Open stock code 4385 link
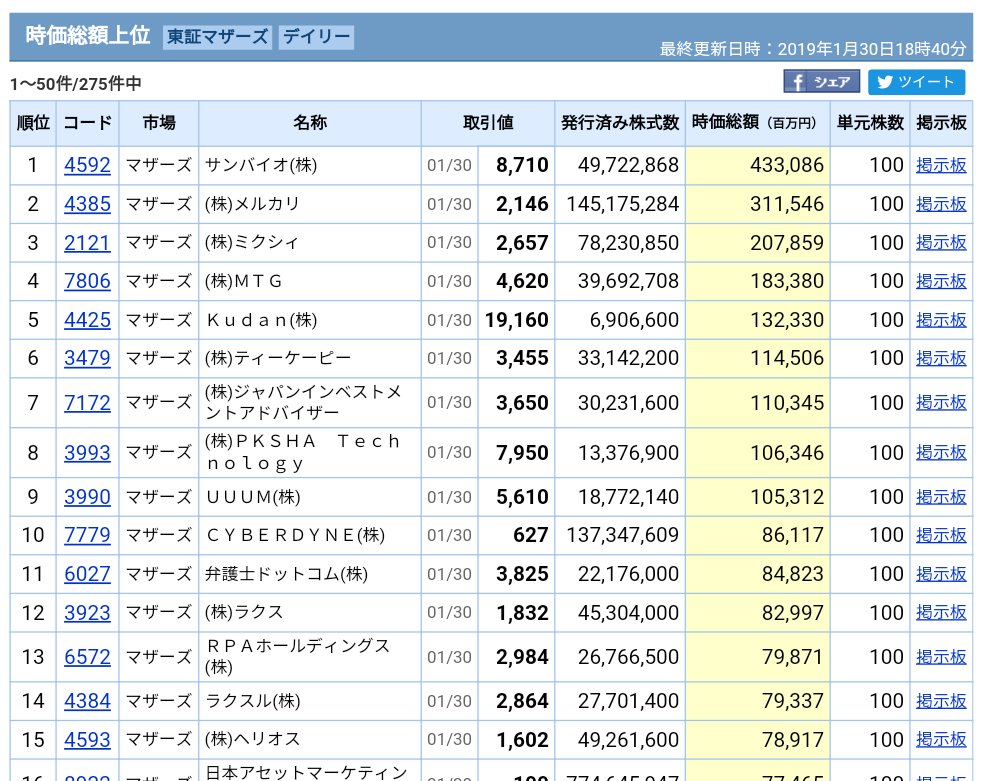Viewport: 993px width, 781px height. (87, 204)
